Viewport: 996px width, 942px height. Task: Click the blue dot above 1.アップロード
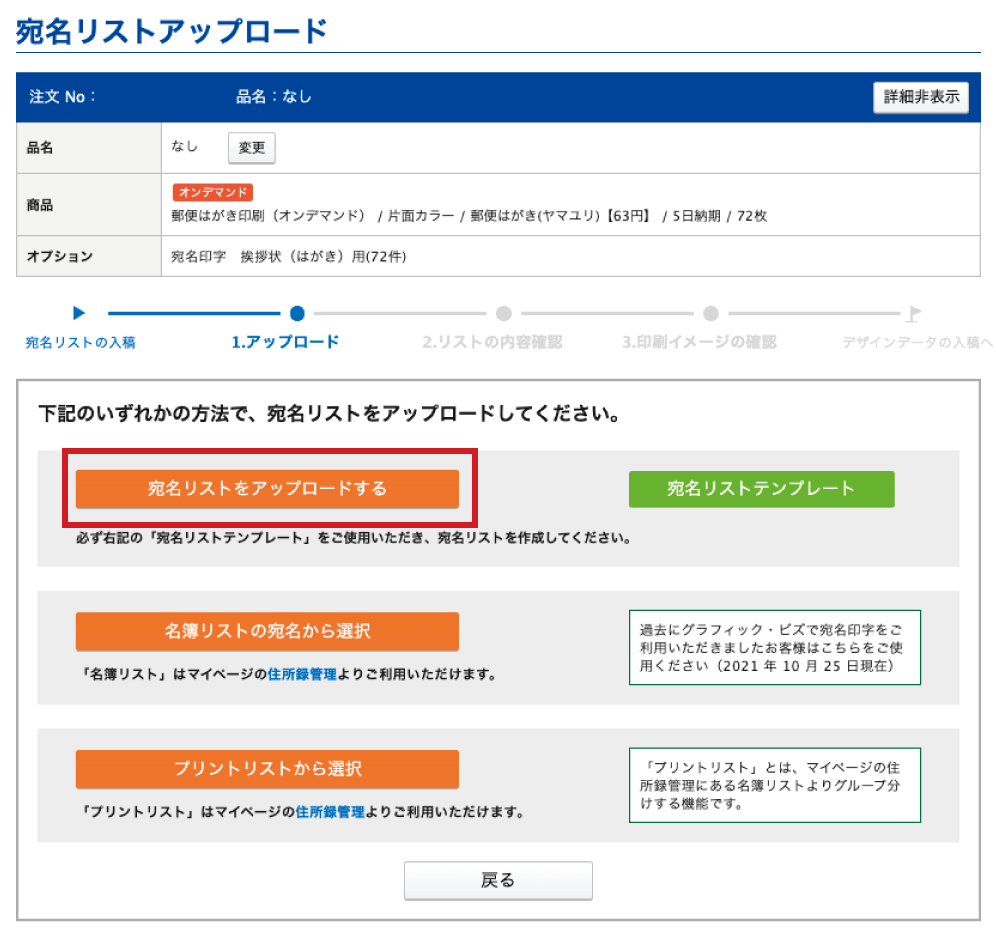(x=297, y=313)
